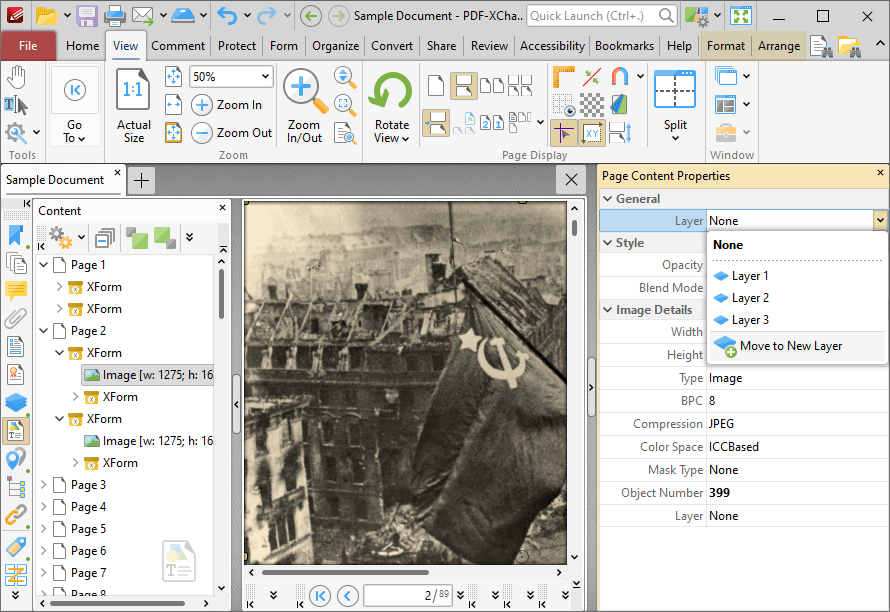
Task: Open the Comments pane in sidebar
Action: click(x=16, y=291)
